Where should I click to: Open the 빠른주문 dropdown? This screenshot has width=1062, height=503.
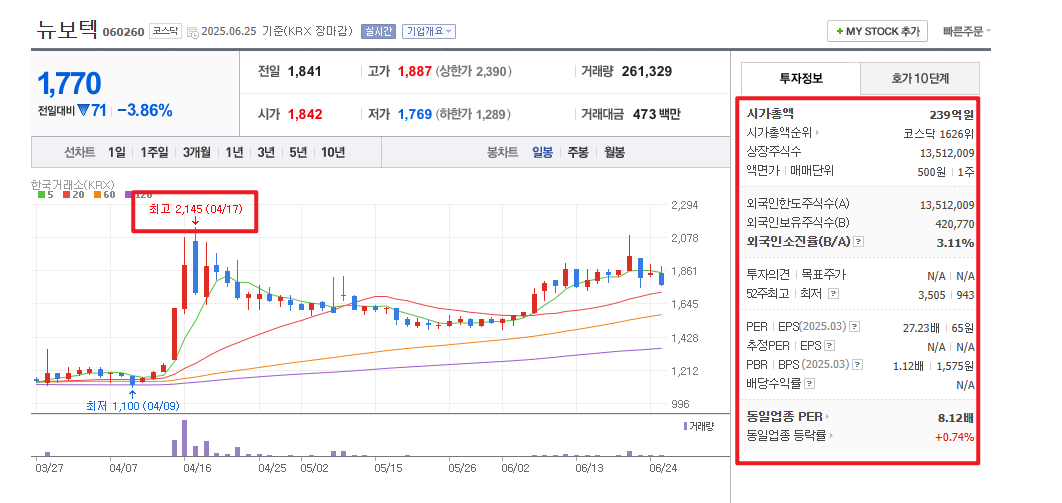pyautogui.click(x=967, y=31)
